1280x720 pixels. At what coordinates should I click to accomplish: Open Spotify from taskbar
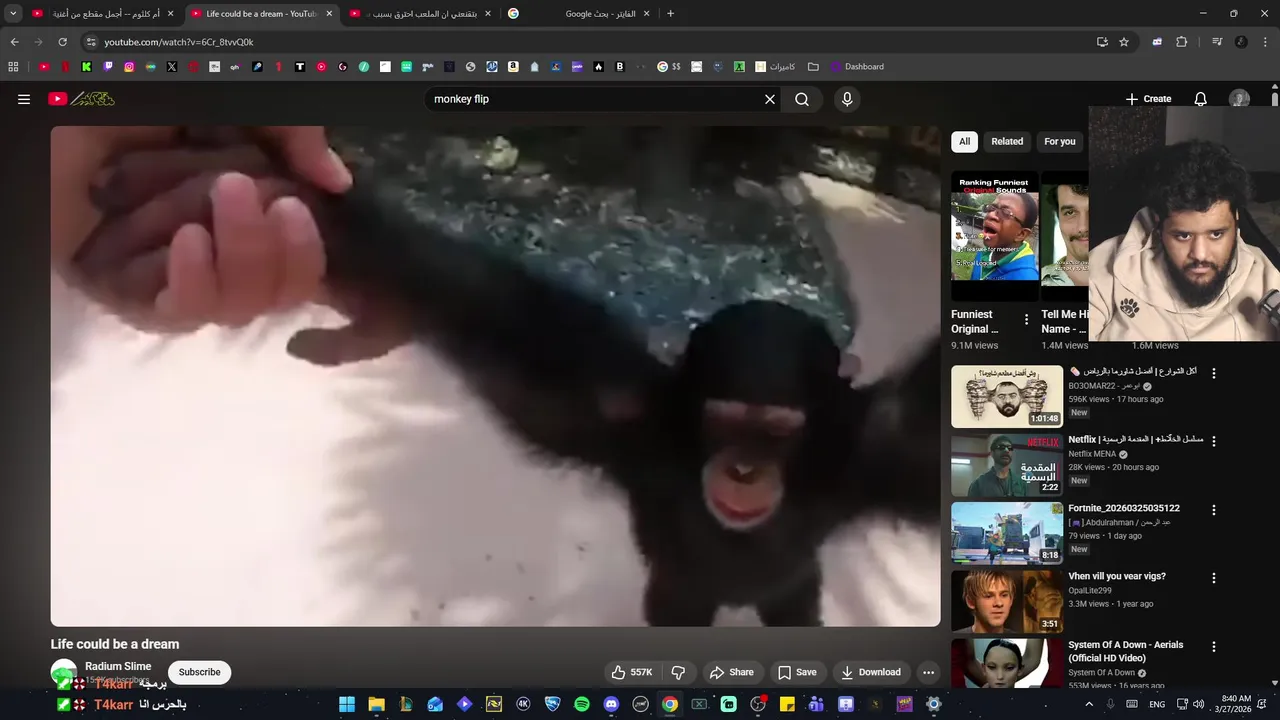pos(582,704)
